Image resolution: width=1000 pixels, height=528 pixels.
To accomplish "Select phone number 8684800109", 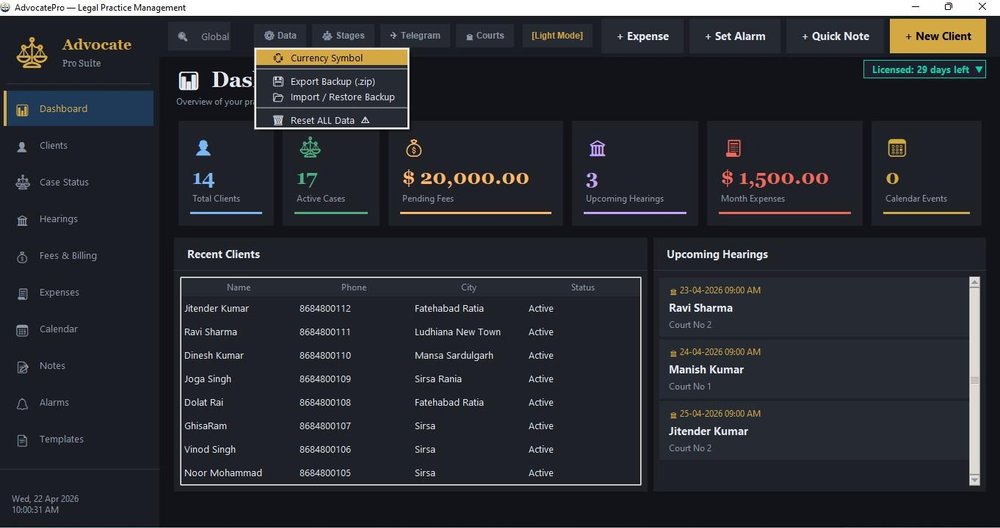I will click(x=325, y=379).
